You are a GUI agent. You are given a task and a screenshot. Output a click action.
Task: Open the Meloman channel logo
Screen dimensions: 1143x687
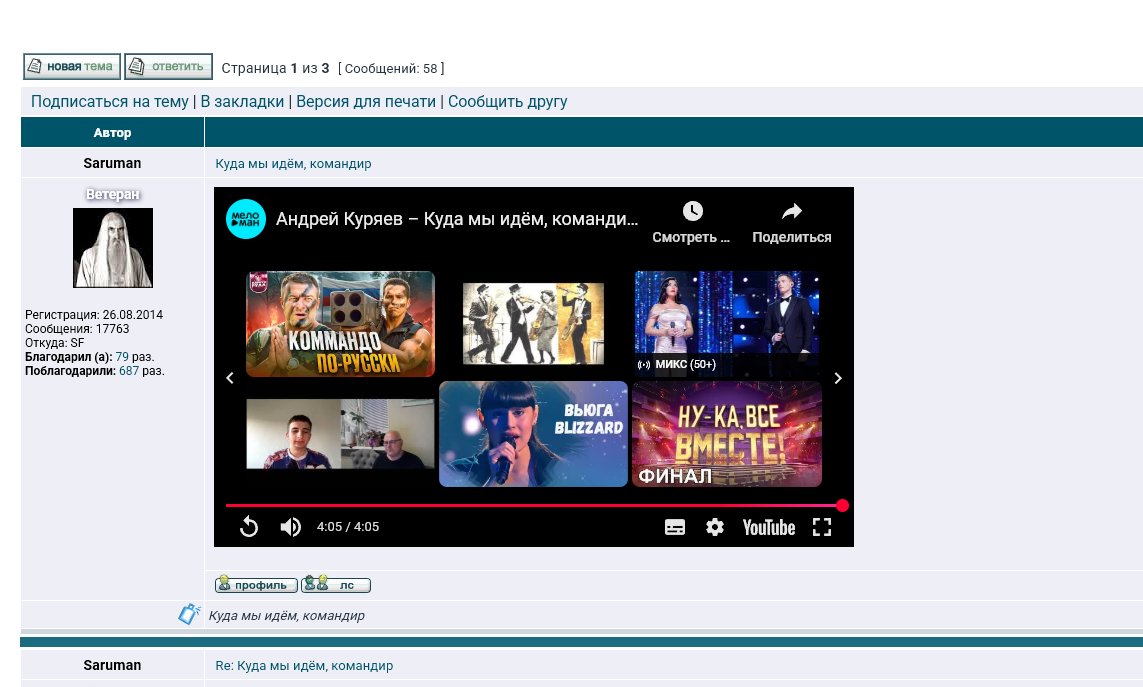point(246,219)
